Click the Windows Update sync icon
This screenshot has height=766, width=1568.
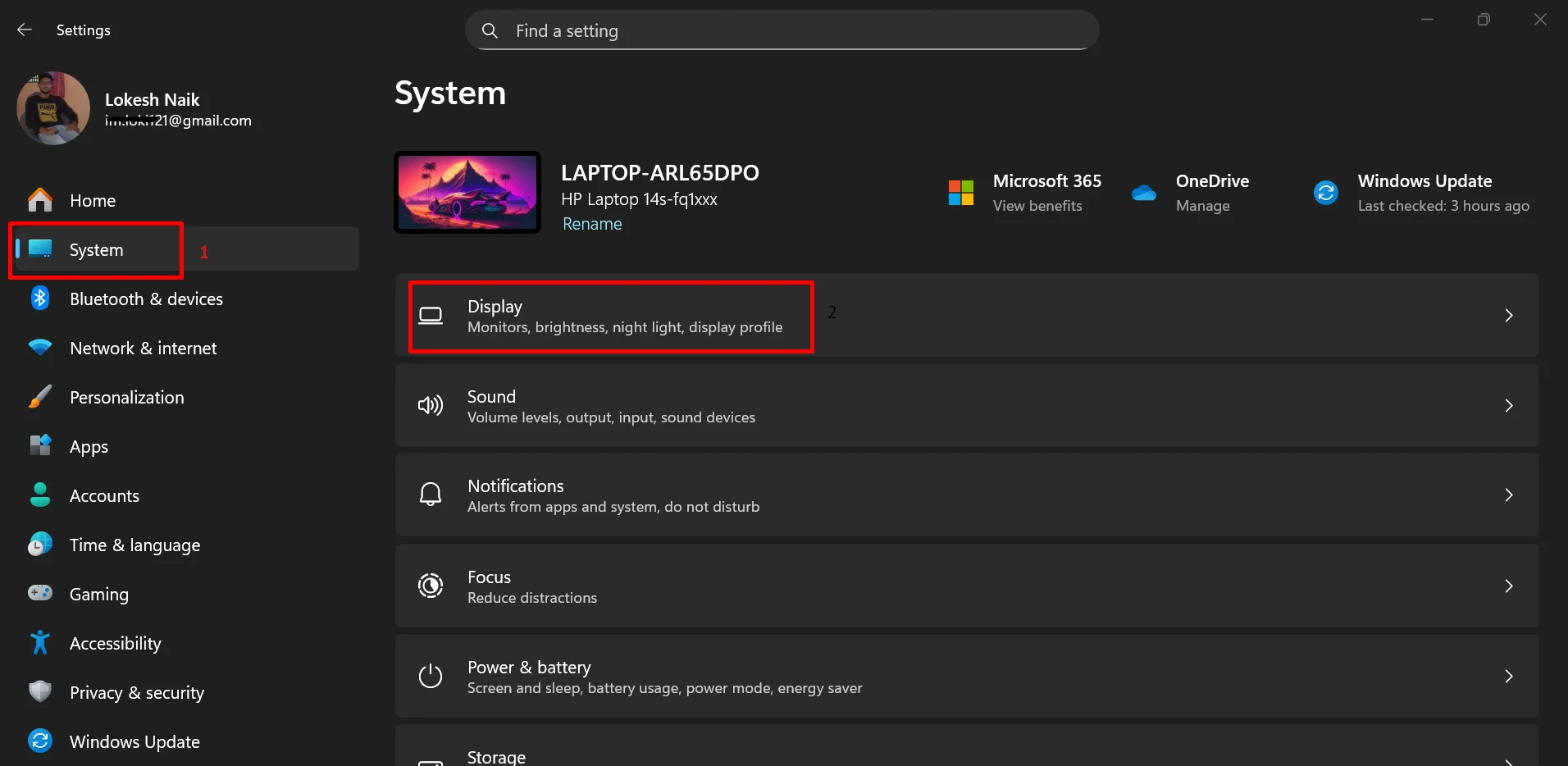tap(39, 741)
